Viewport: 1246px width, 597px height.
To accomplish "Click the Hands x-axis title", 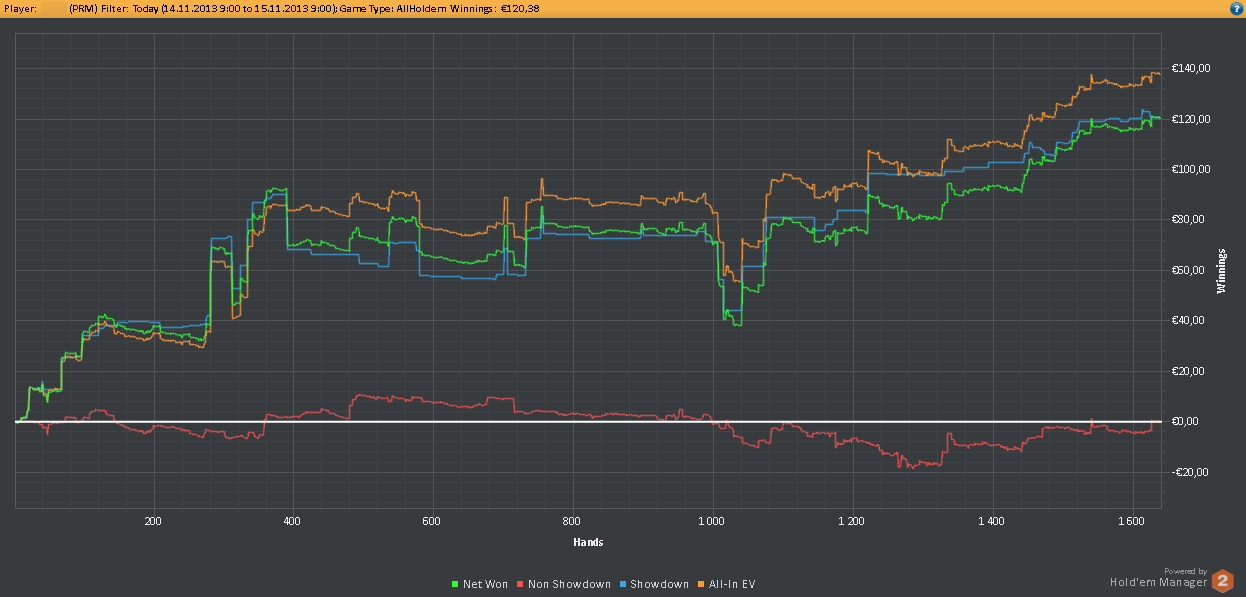I will point(588,542).
